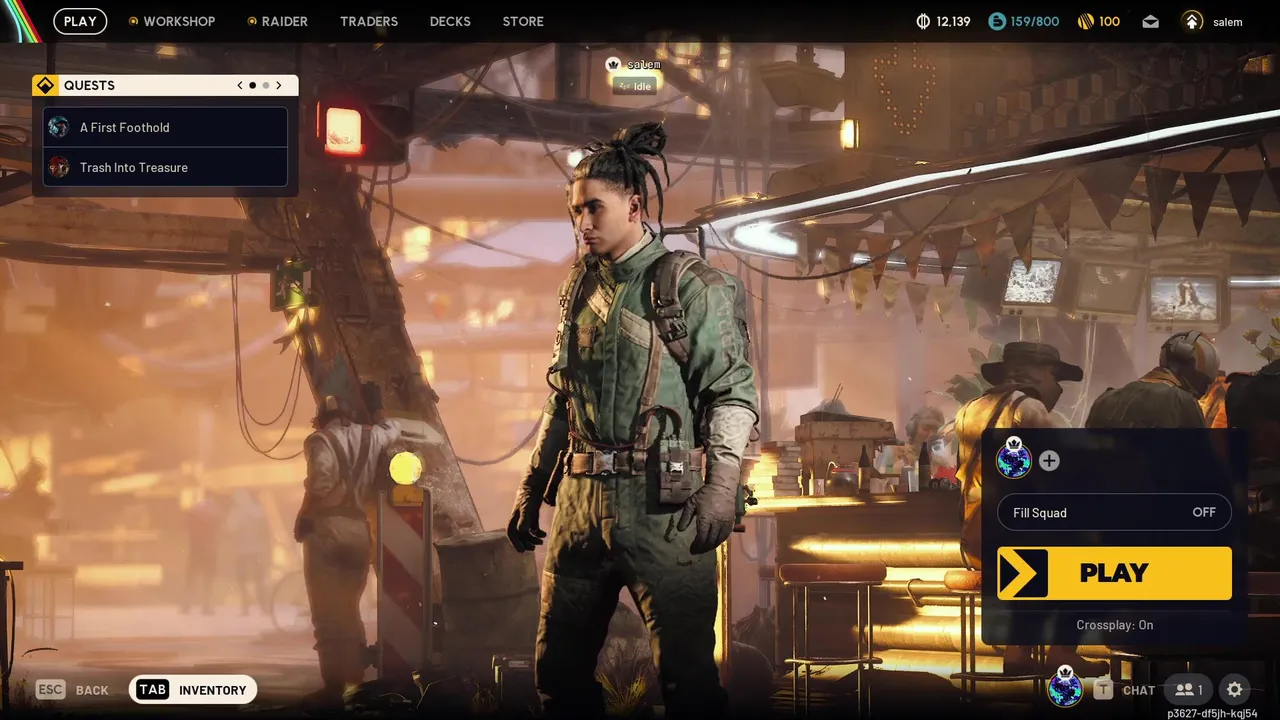The height and width of the screenshot is (720, 1280).
Task: Click the salem username in top bar
Action: 1228,22
